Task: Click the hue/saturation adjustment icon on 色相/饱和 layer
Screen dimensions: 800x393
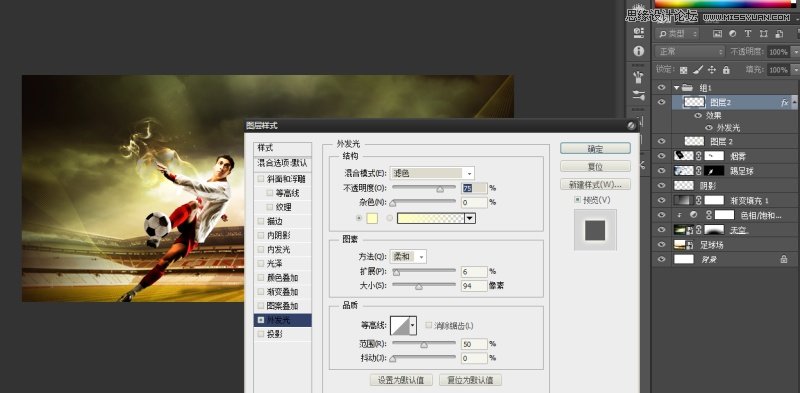Action: pos(693,215)
